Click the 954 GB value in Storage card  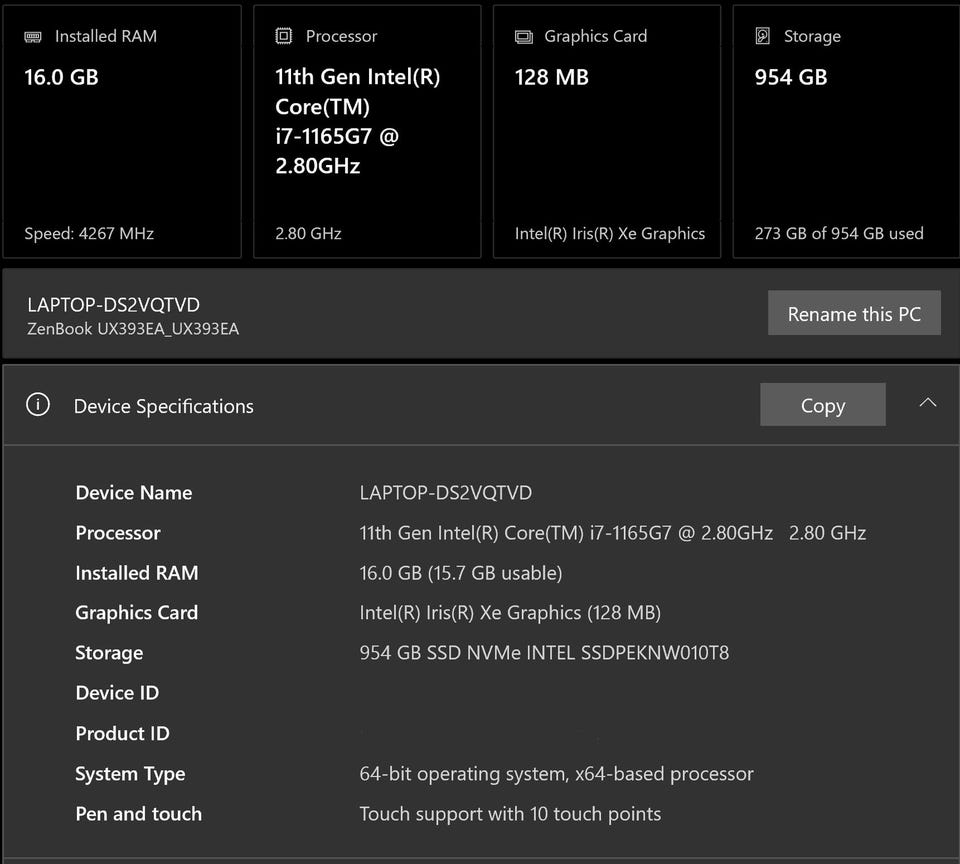(x=791, y=77)
